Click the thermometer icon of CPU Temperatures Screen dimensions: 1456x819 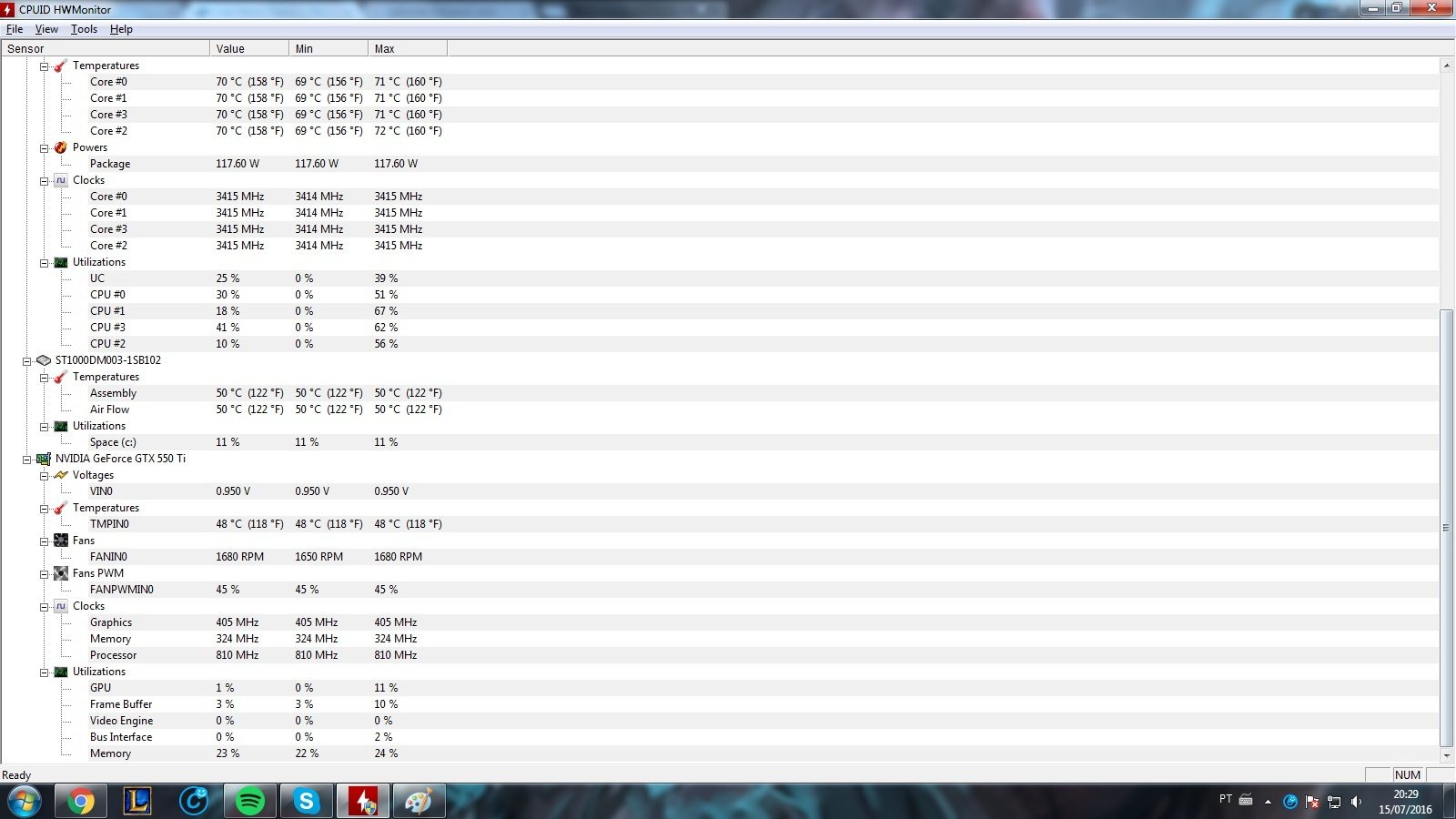pos(61,66)
